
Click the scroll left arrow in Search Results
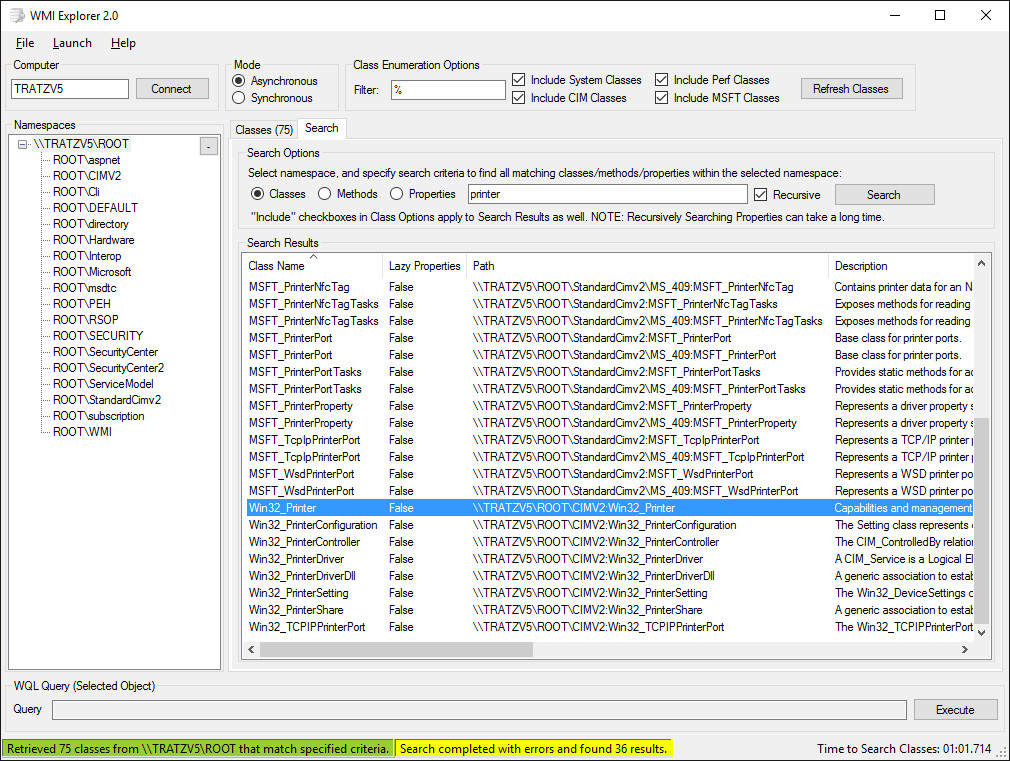pos(251,650)
